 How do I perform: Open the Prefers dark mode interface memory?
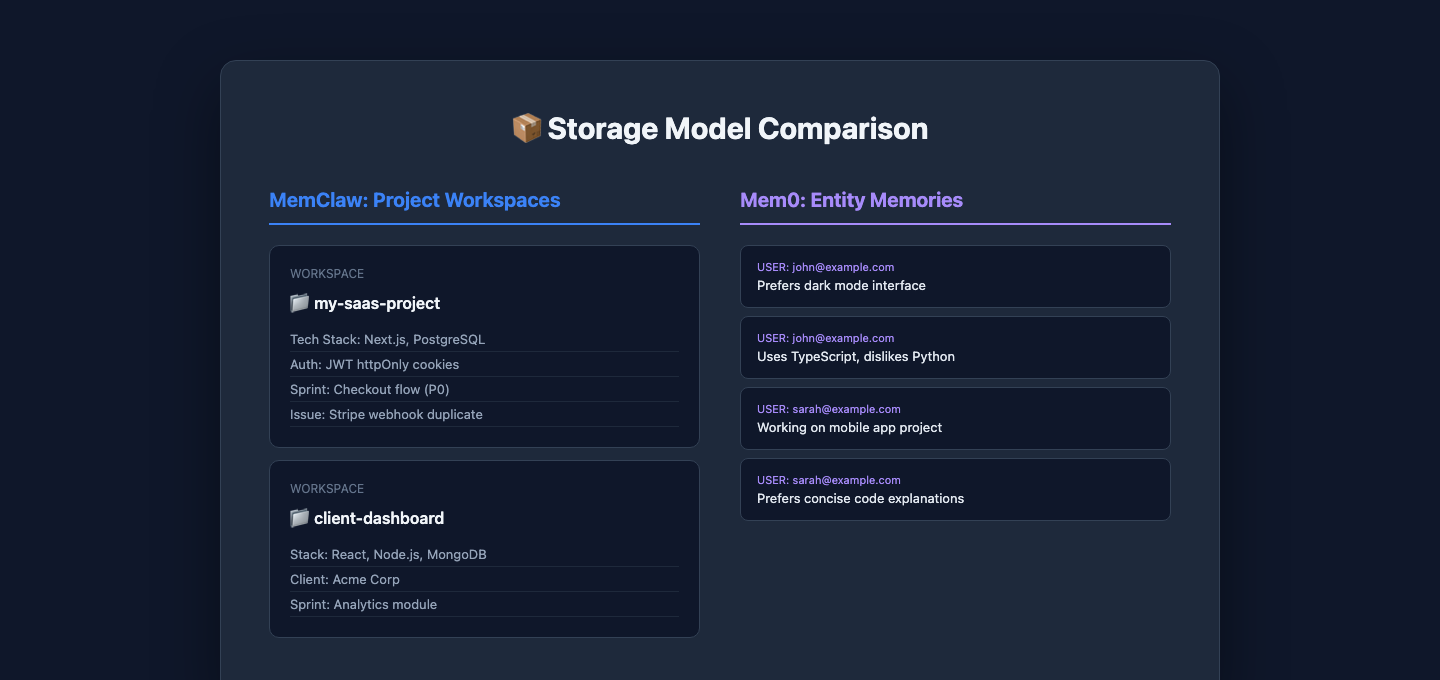(x=841, y=286)
